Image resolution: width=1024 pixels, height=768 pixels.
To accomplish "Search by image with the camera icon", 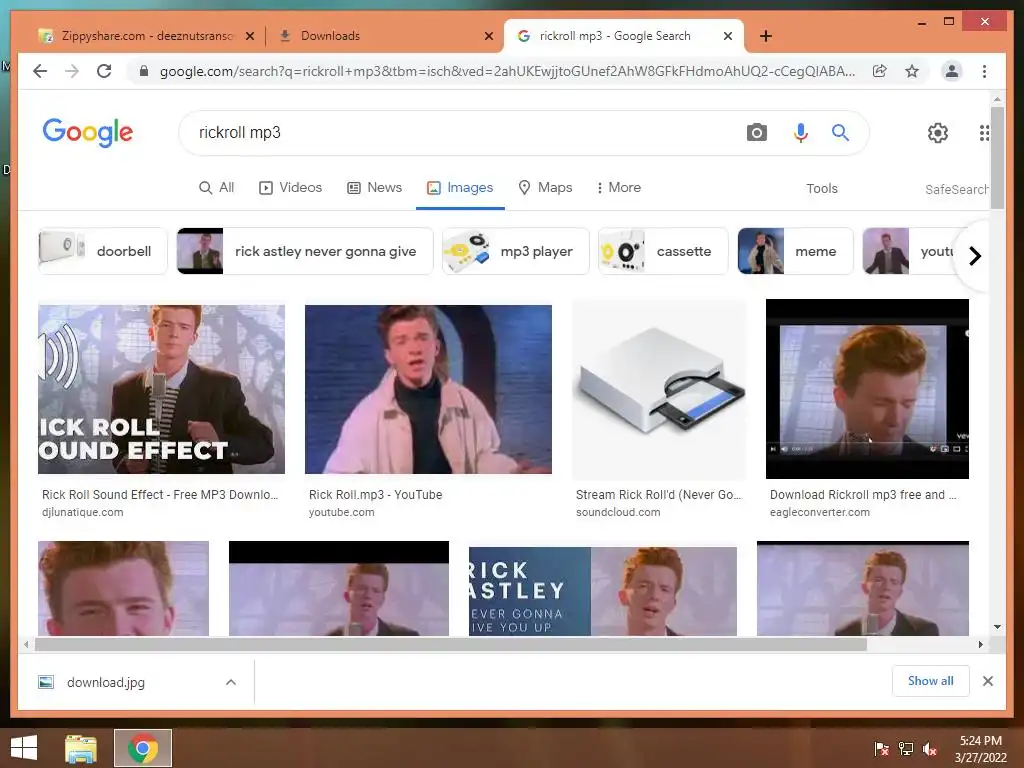I will (x=756, y=133).
